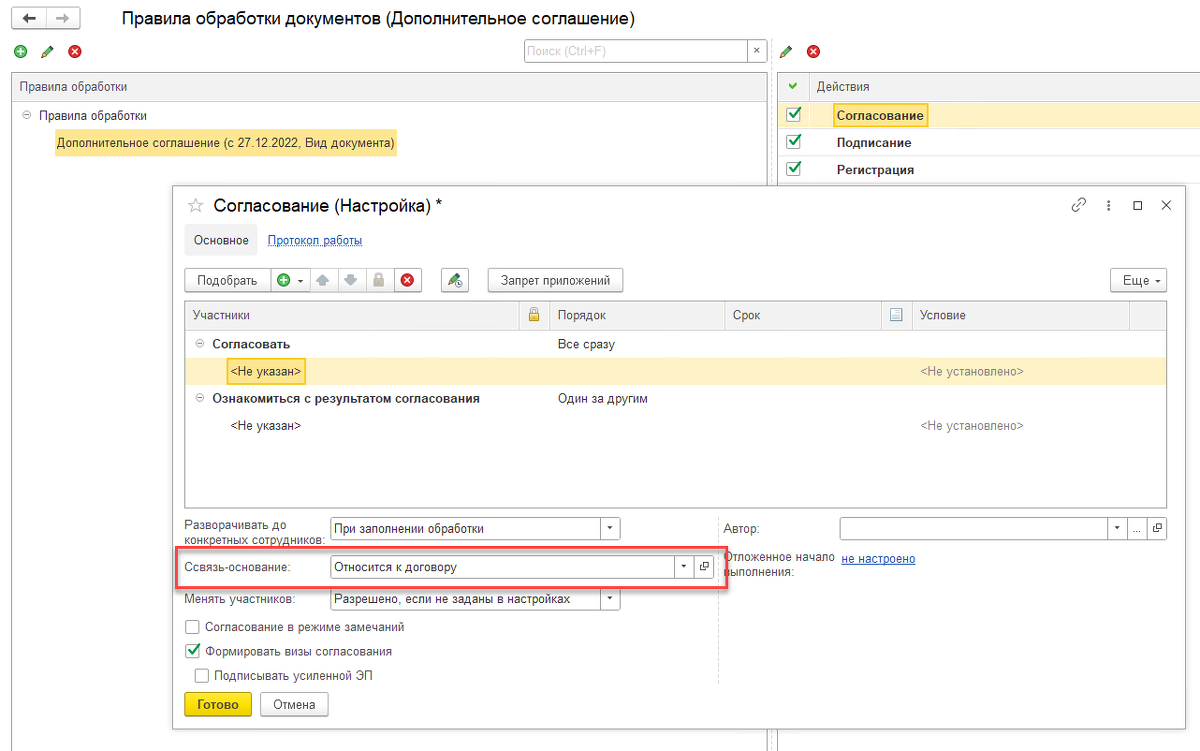
Task: Open the three-dot menu in dialog header
Action: coord(1108,205)
